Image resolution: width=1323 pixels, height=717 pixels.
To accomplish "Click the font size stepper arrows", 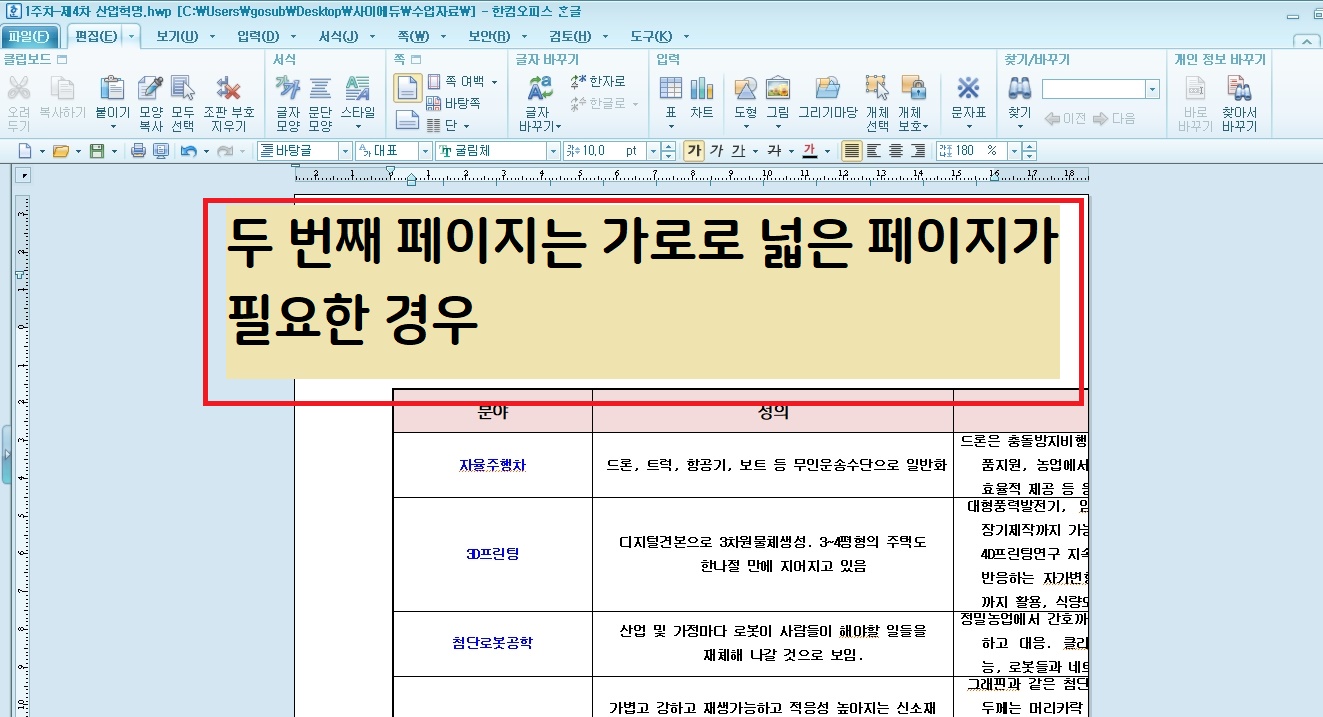I will (668, 151).
